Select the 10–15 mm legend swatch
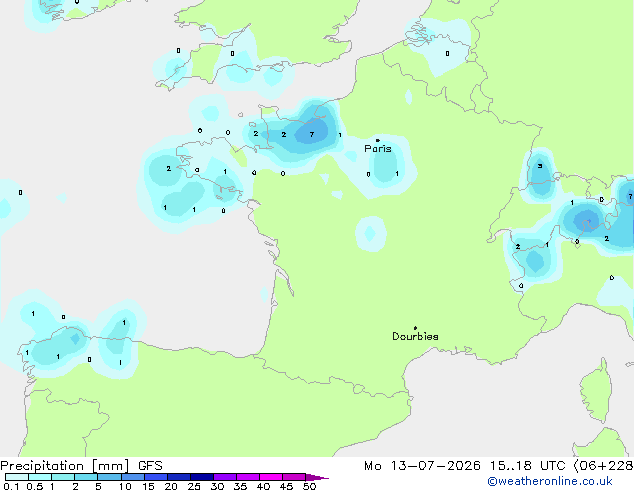The image size is (634, 490). pyautogui.click(x=132, y=477)
